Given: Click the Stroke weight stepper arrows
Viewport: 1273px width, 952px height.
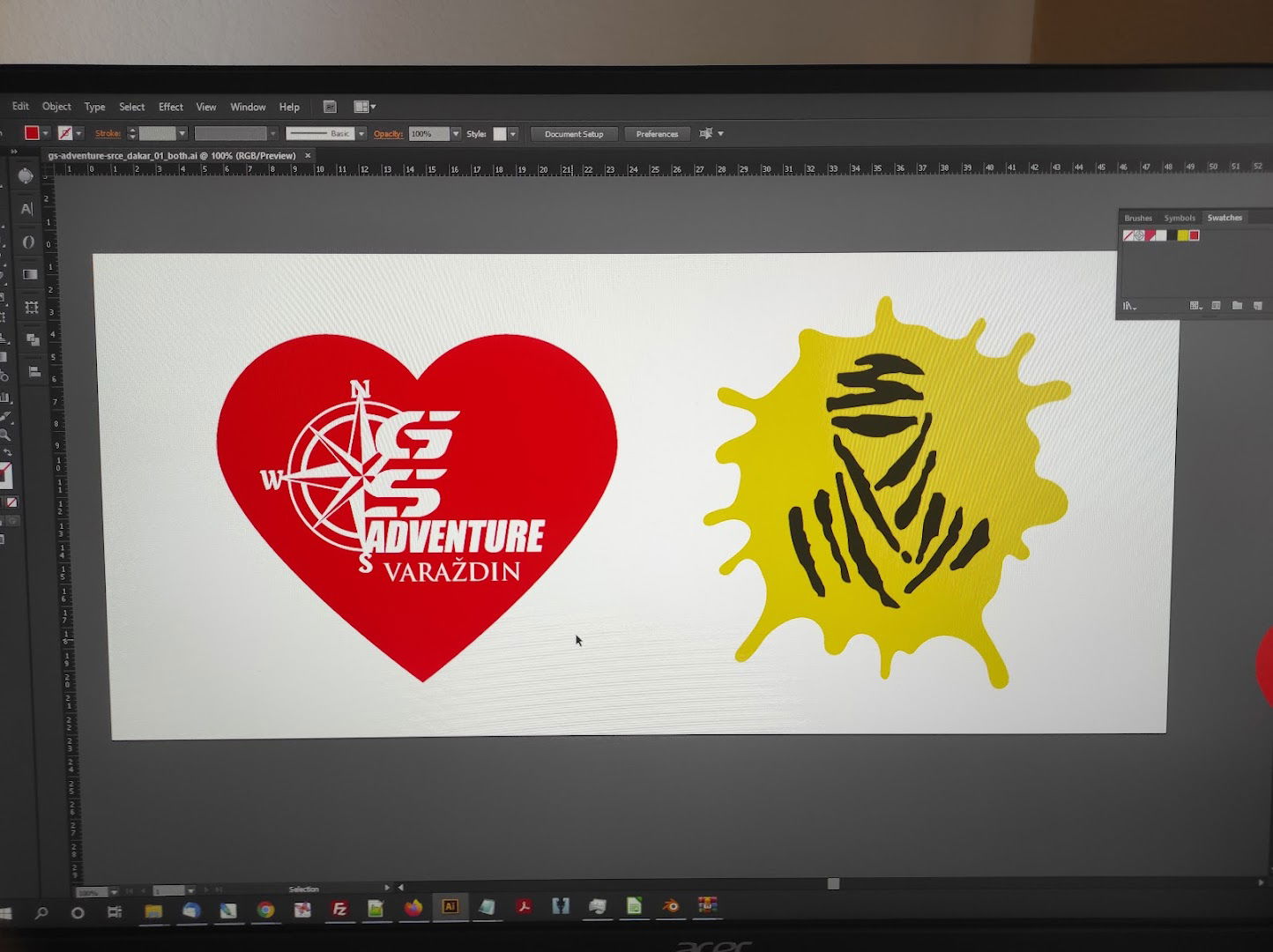Looking at the screenshot, I should 132,134.
